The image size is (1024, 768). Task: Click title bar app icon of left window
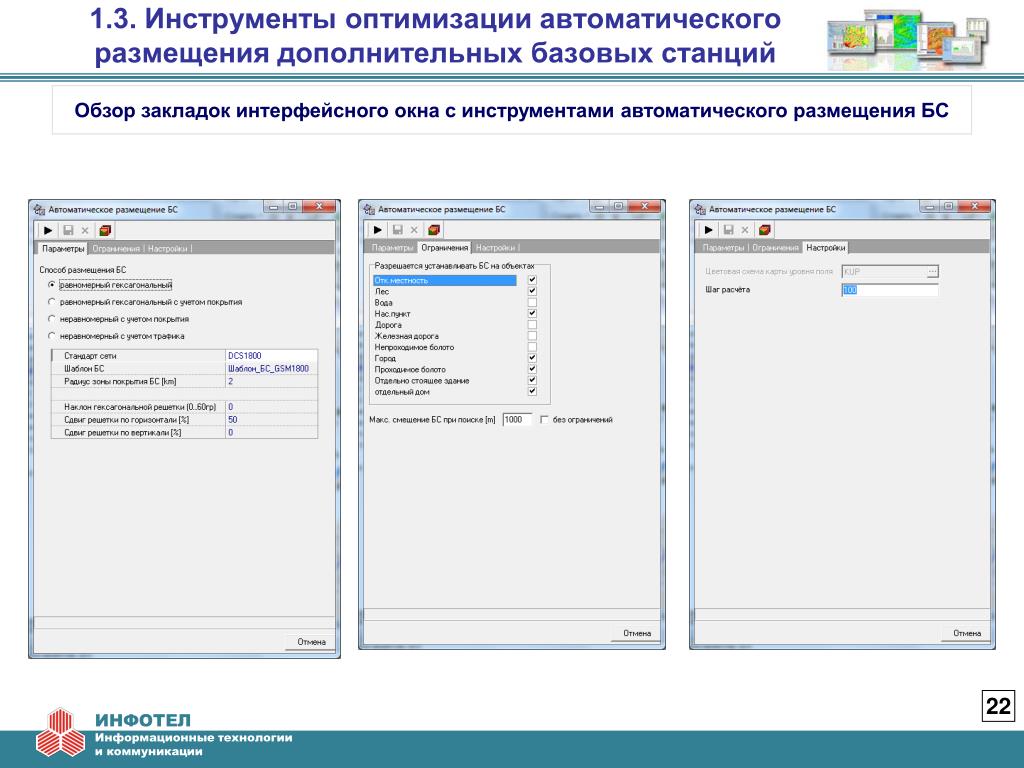[x=39, y=210]
